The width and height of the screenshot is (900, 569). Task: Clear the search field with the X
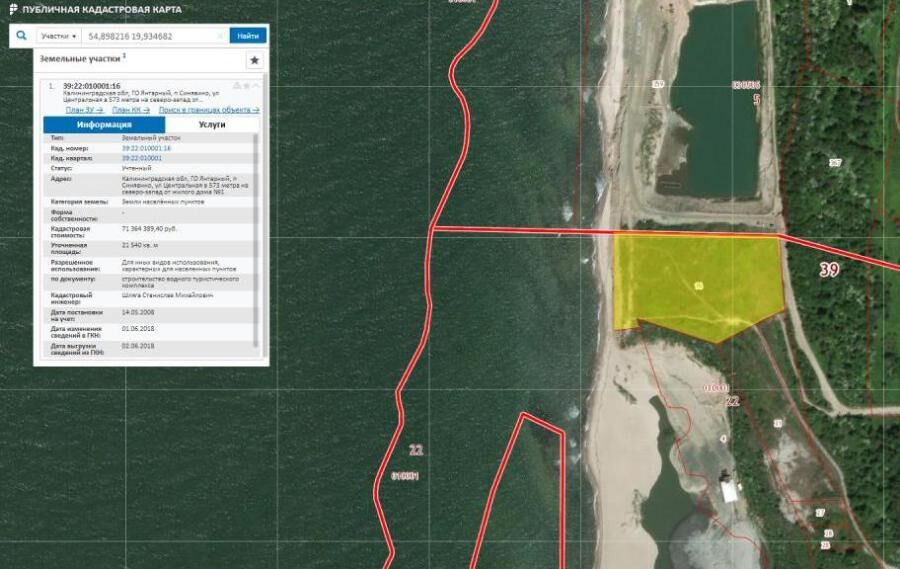point(221,36)
